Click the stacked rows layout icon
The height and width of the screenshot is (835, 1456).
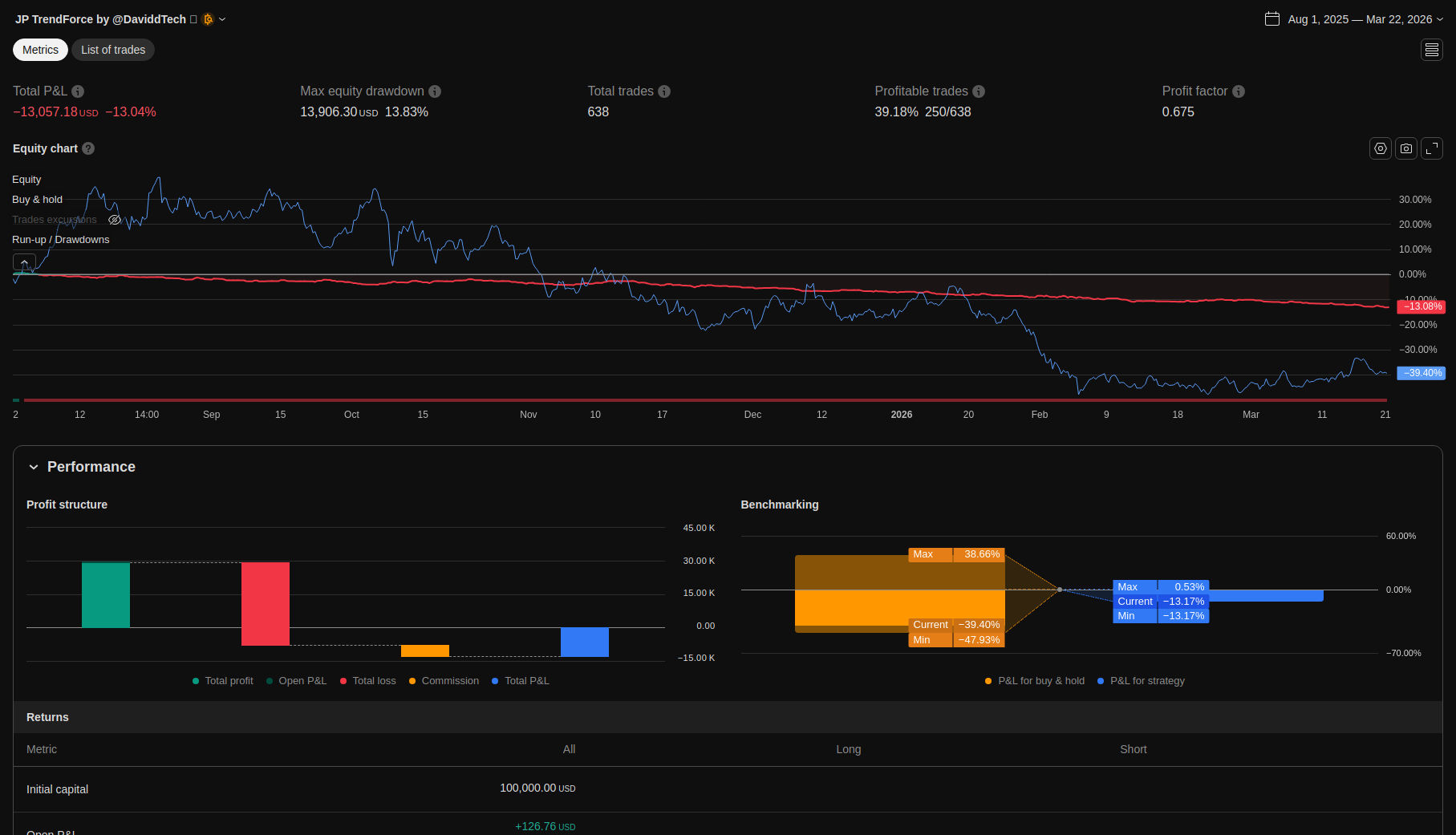1431,50
